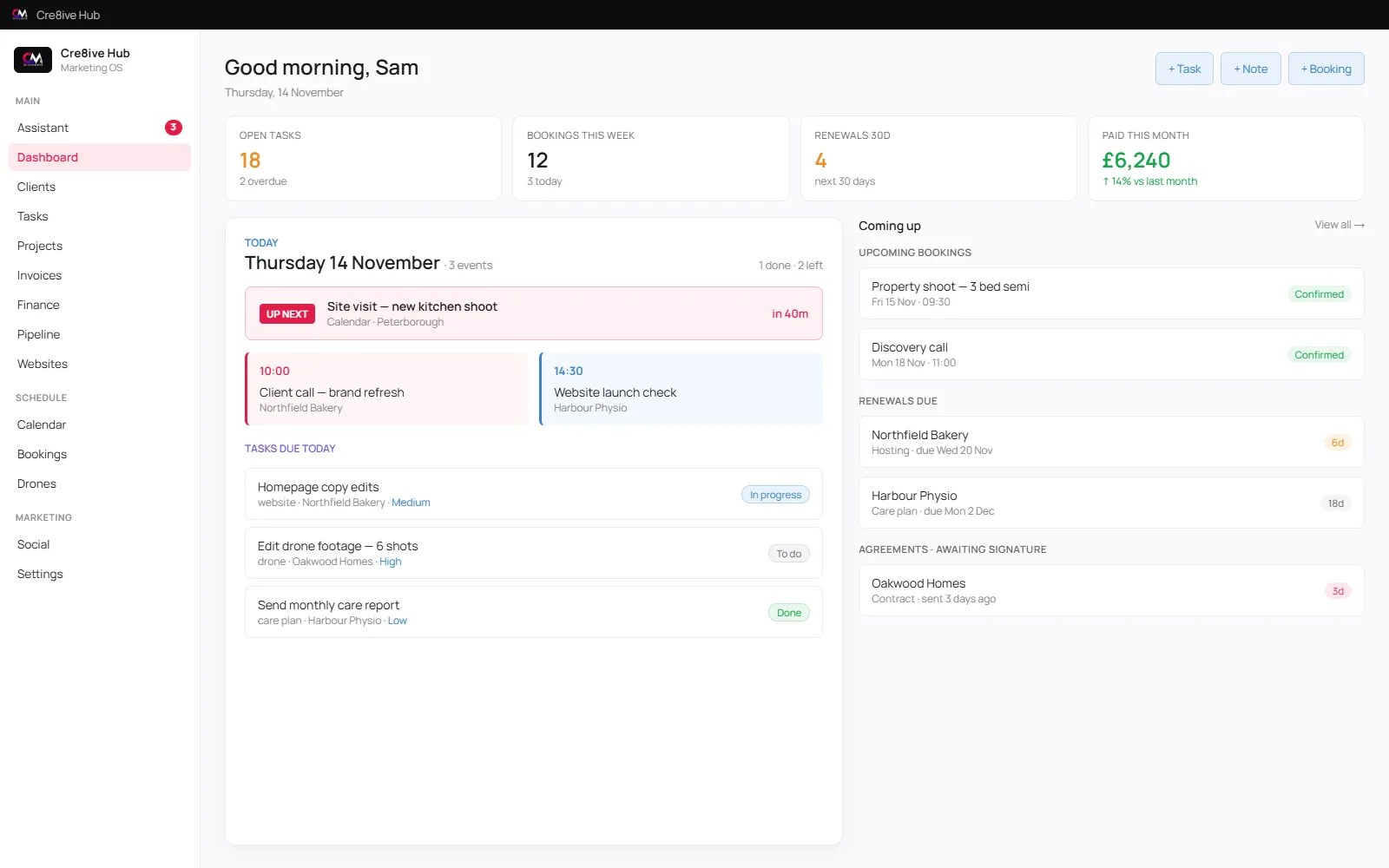This screenshot has width=1389, height=868.
Task: Click the To do status badge
Action: pos(788,554)
